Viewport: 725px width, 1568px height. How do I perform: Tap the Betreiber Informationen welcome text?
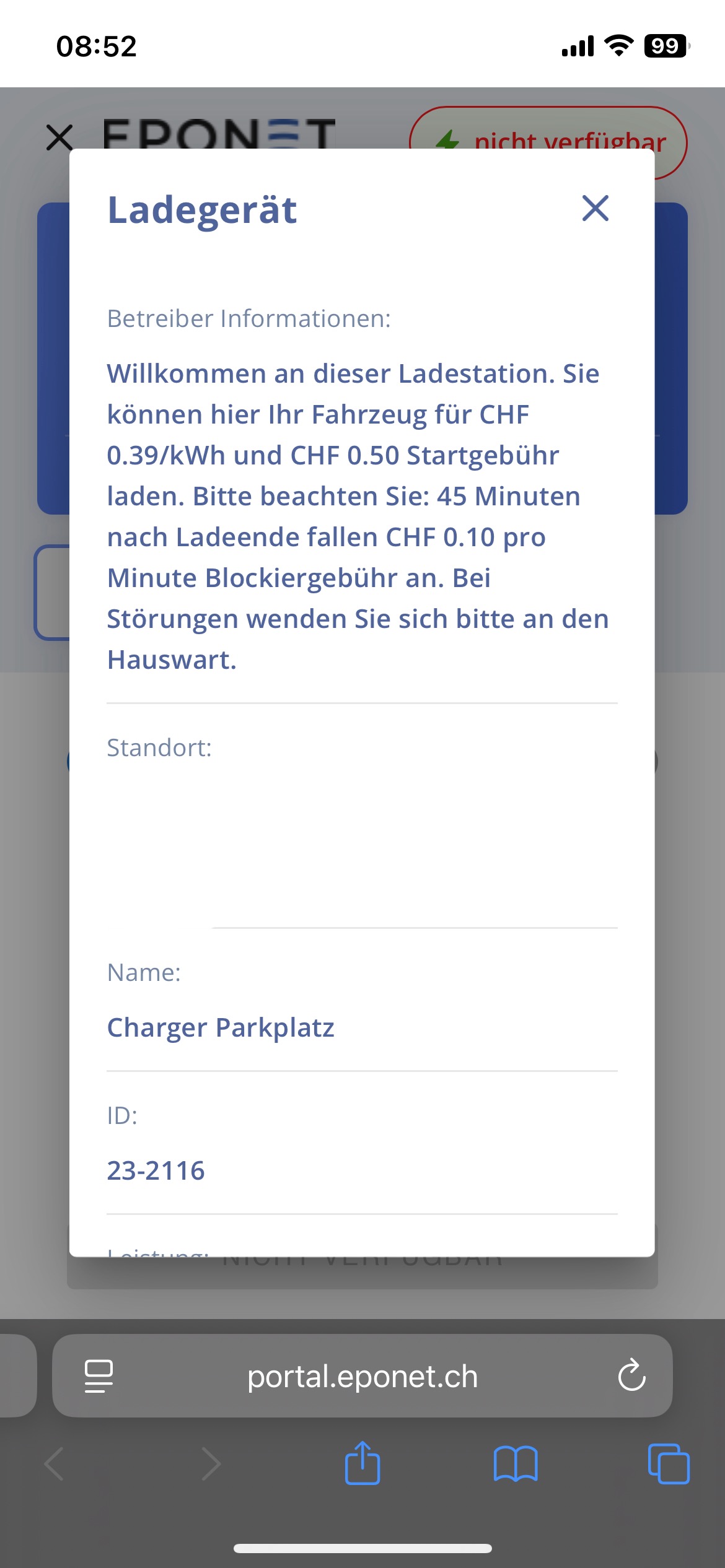[x=358, y=516]
